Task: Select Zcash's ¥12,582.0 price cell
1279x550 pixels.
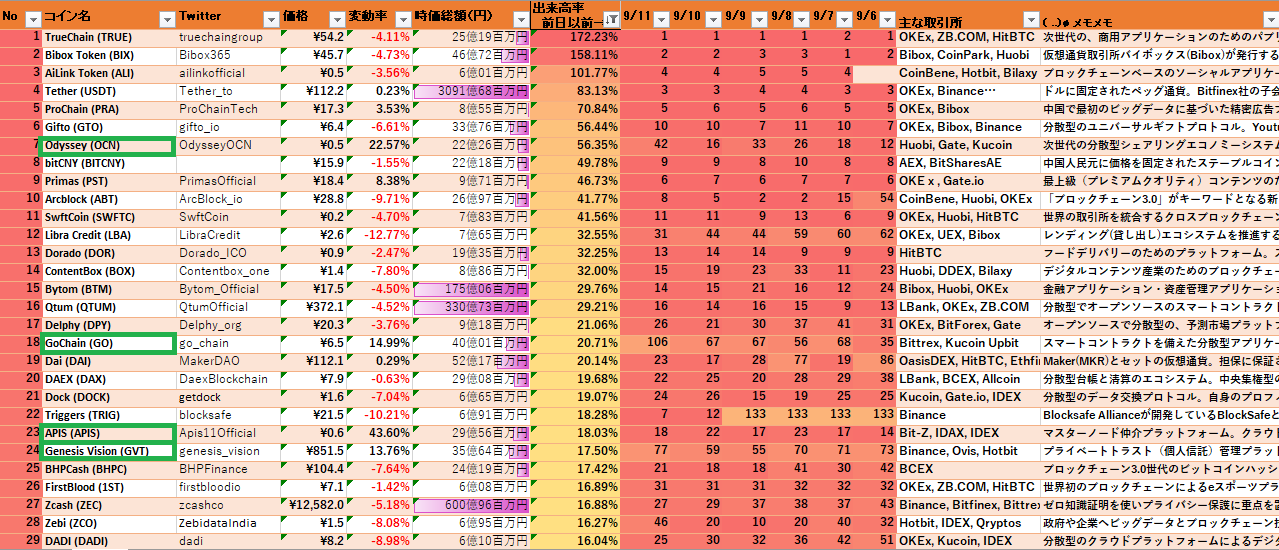Action: coord(313,505)
